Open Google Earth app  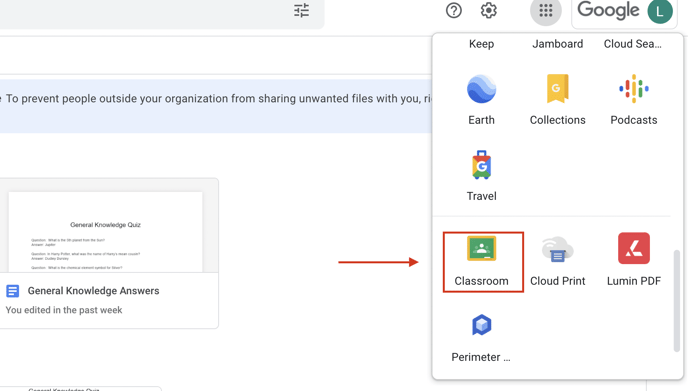pyautogui.click(x=481, y=100)
